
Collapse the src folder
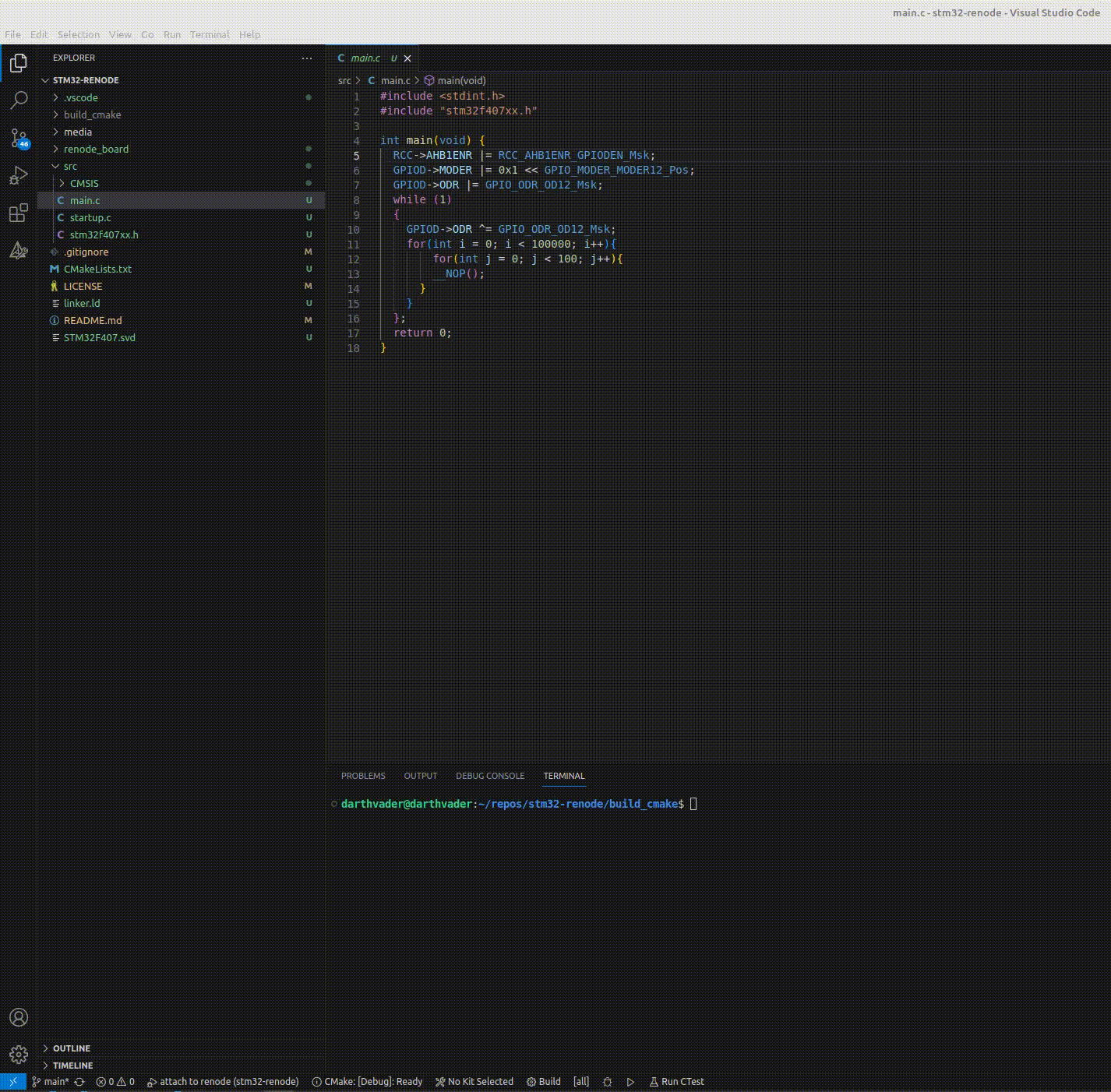[x=181, y=166]
